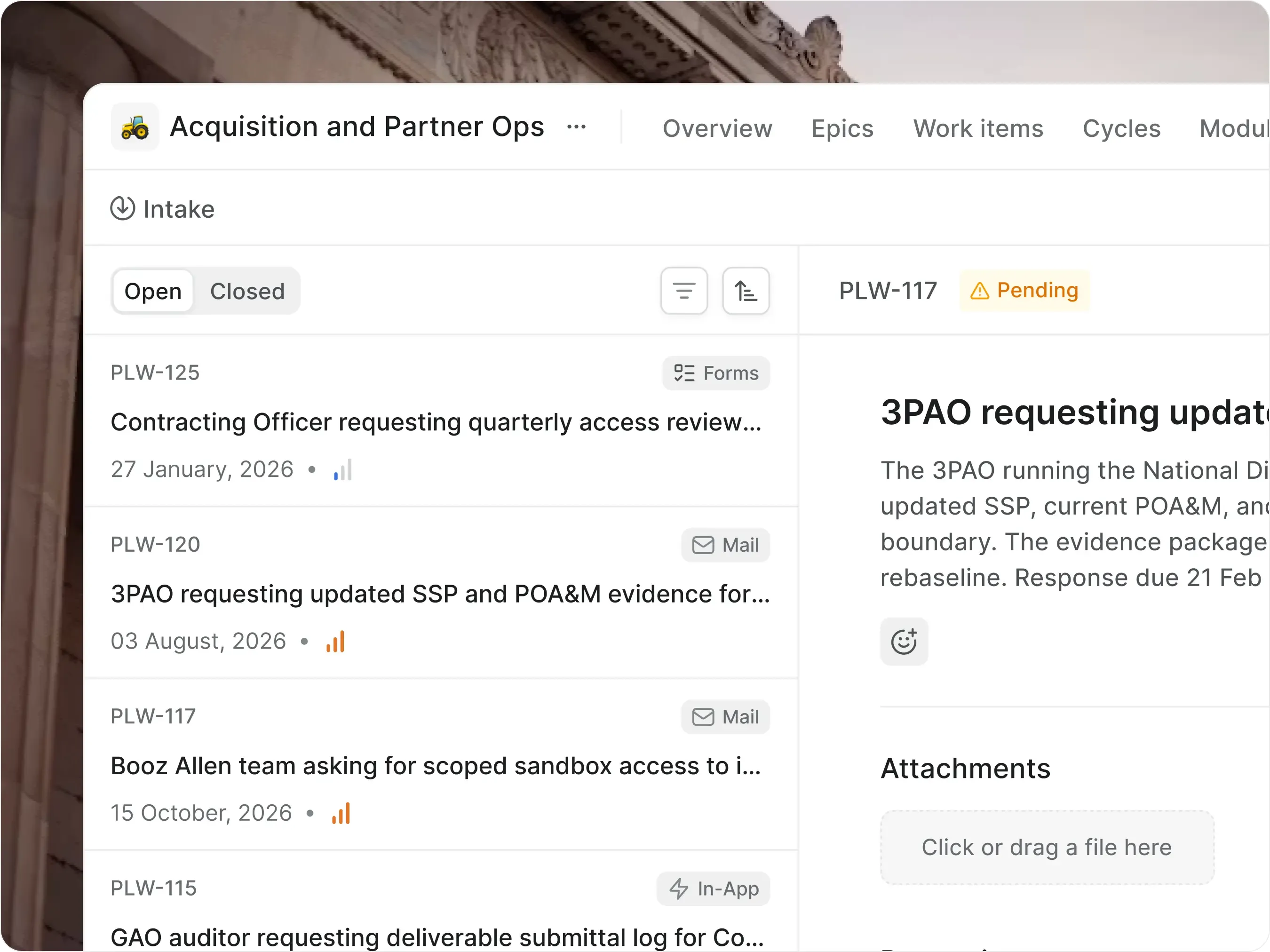Viewport: 1270px width, 952px height.
Task: Click the date 03 August, 2026
Action: [x=198, y=642]
